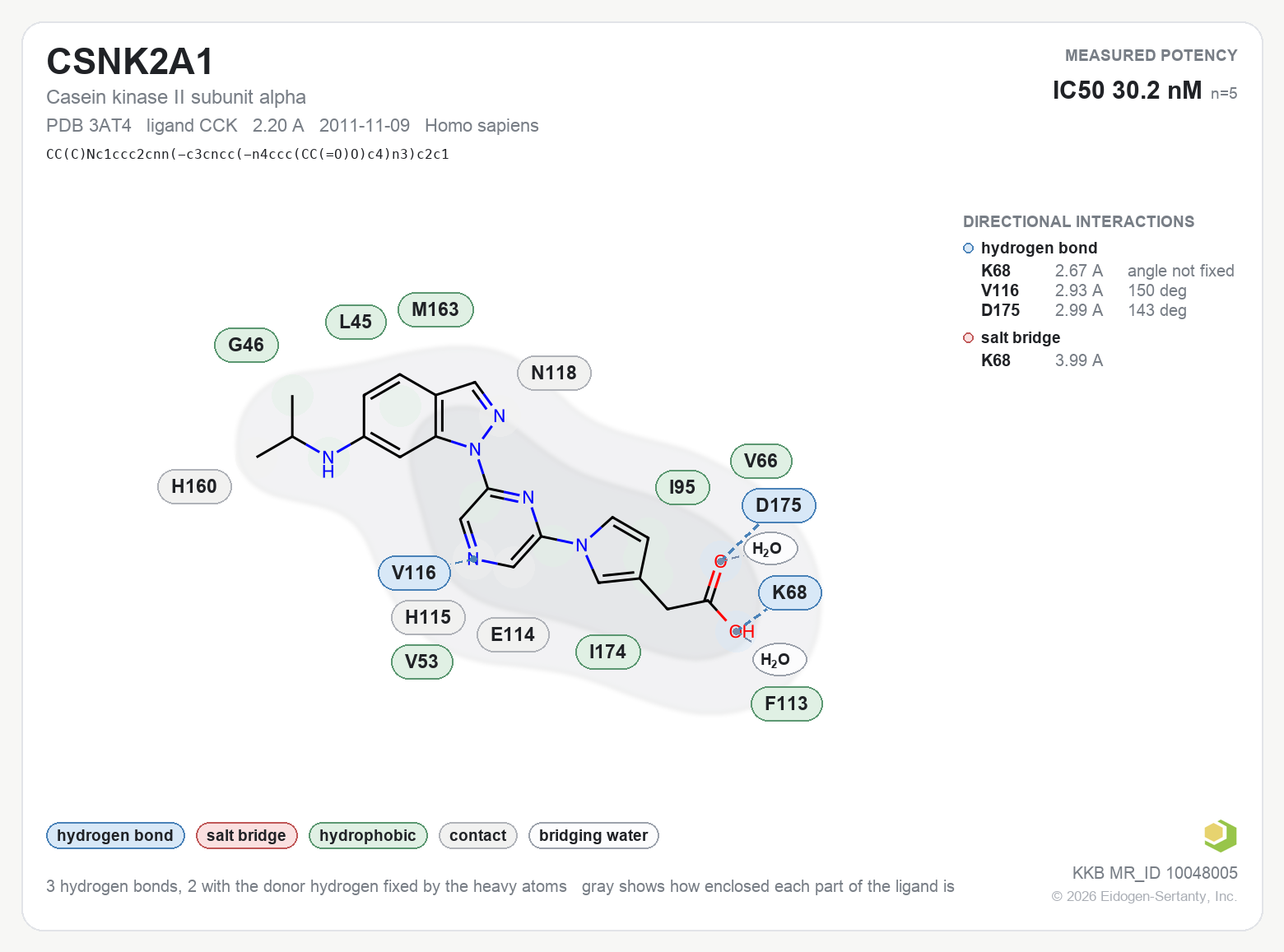1284x952 pixels.
Task: Select the hydrogen bond legend pill
Action: click(x=115, y=836)
